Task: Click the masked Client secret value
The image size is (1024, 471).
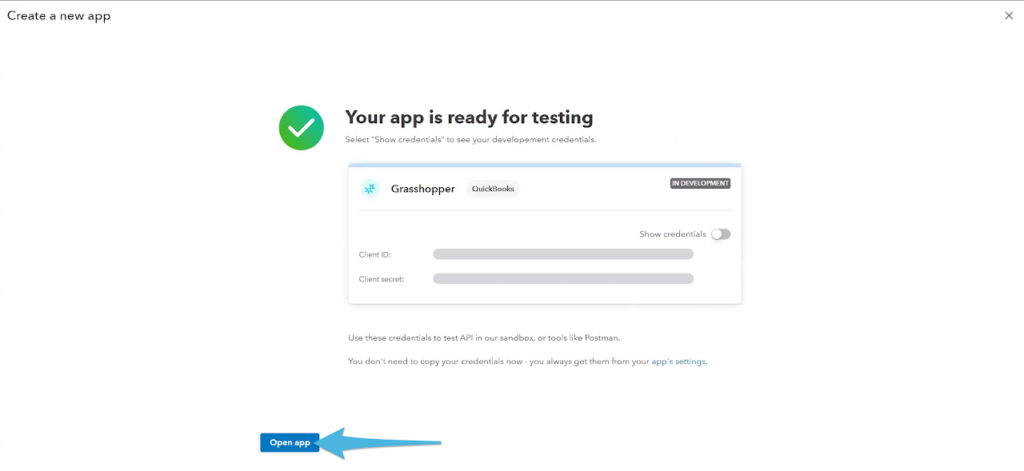Action: click(563, 278)
